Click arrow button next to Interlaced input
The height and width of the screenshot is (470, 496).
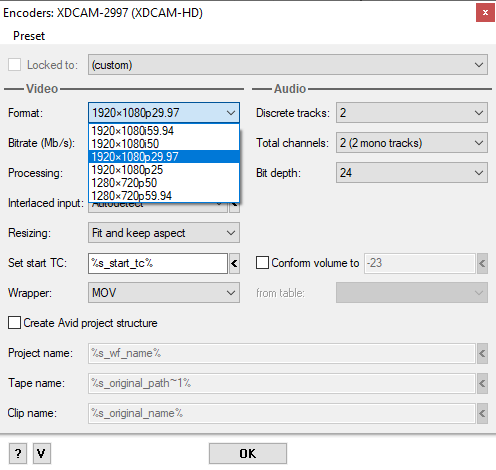[x=234, y=207]
